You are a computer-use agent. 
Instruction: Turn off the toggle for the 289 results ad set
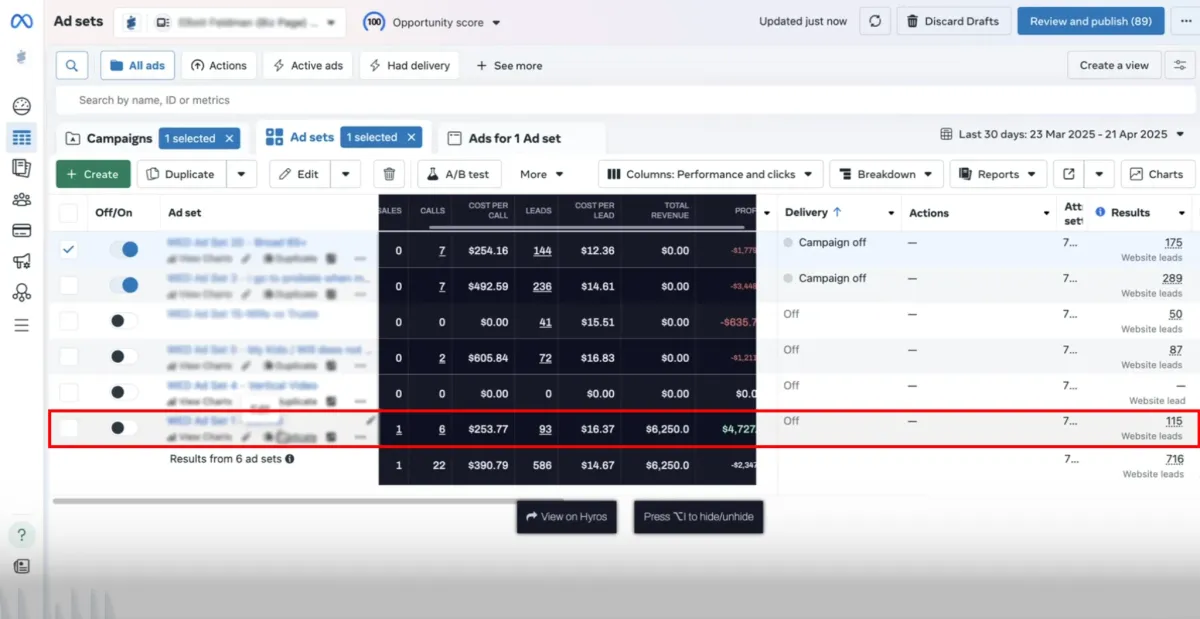124,286
